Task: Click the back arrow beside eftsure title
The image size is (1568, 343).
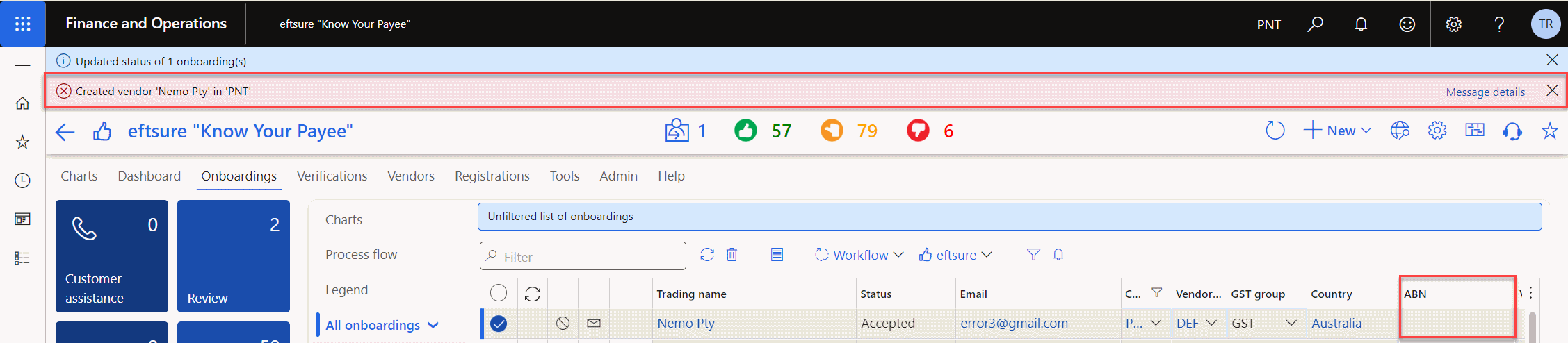Action: click(x=65, y=132)
